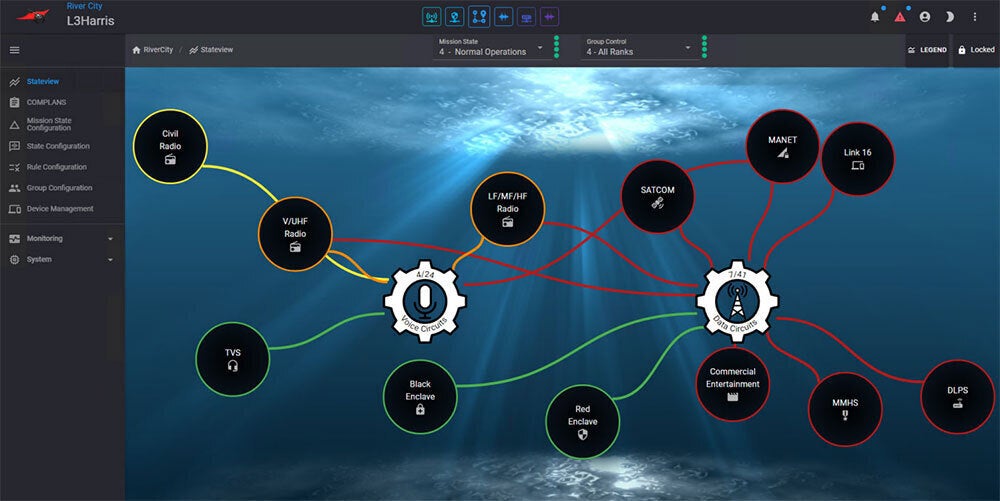1000x501 pixels.
Task: Collapse the sidebar with hamburger menu
Action: pyautogui.click(x=15, y=50)
